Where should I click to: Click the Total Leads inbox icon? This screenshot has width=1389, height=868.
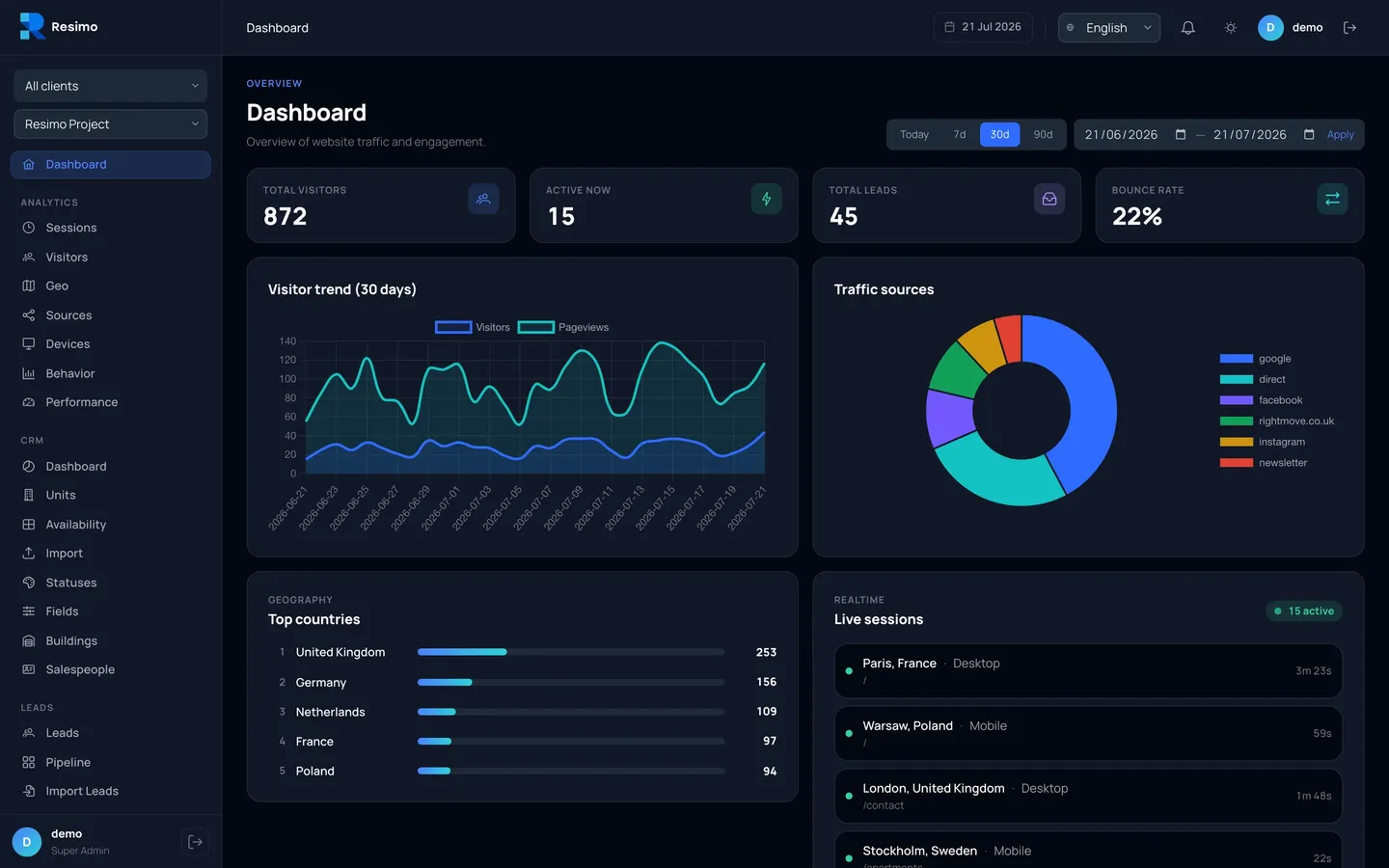point(1049,199)
